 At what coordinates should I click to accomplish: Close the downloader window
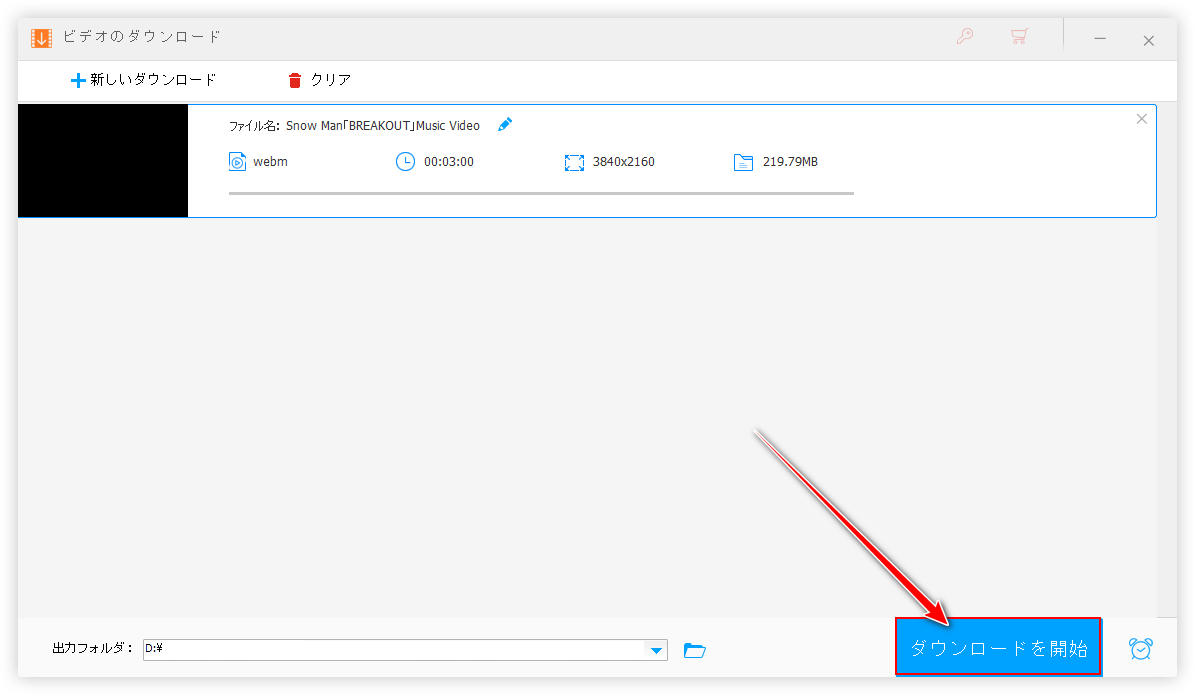pyautogui.click(x=1149, y=40)
